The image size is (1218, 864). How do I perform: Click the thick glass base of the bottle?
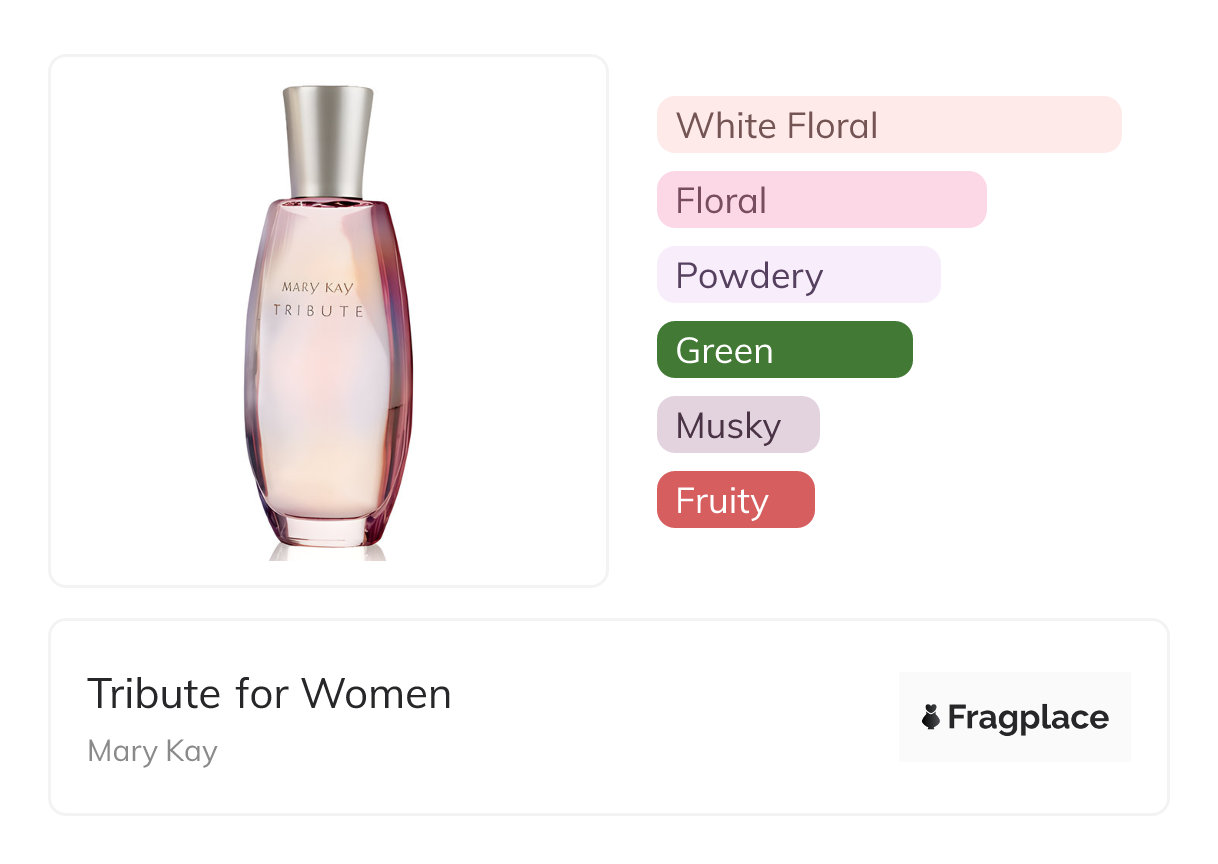pyautogui.click(x=321, y=529)
